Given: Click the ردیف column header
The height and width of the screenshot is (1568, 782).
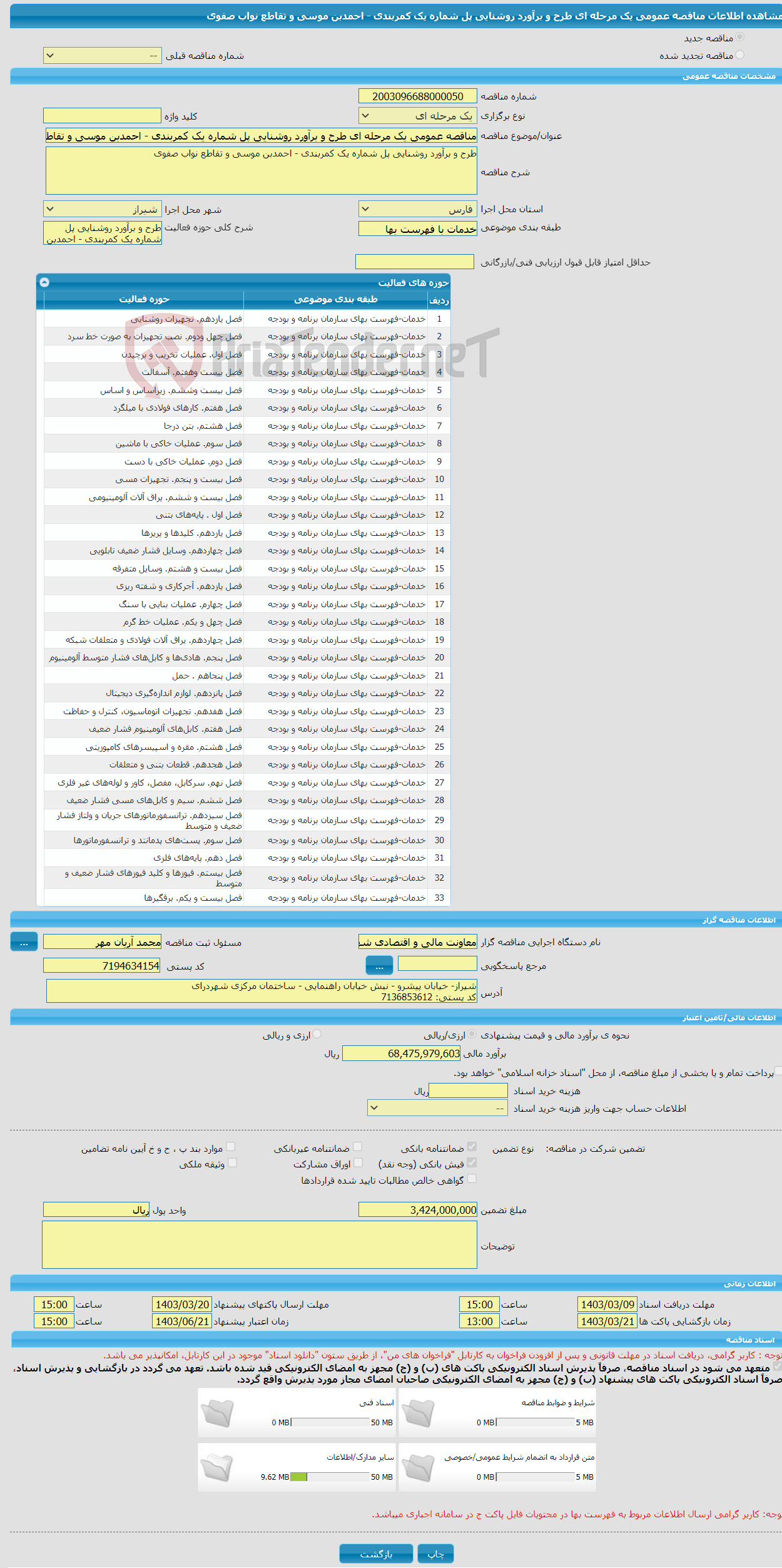Looking at the screenshot, I should [439, 300].
